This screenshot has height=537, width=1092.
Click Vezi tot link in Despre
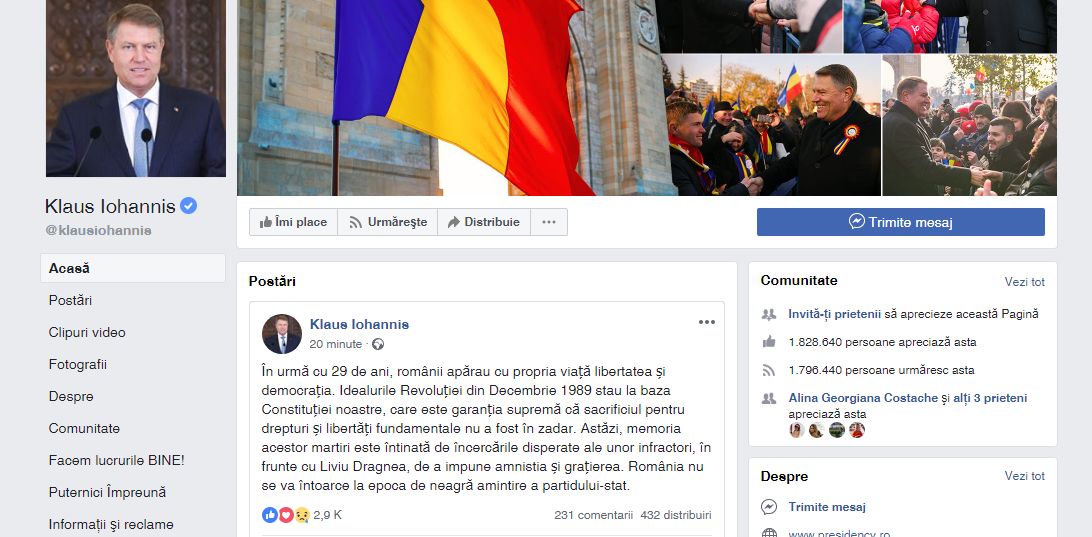pyautogui.click(x=1024, y=476)
